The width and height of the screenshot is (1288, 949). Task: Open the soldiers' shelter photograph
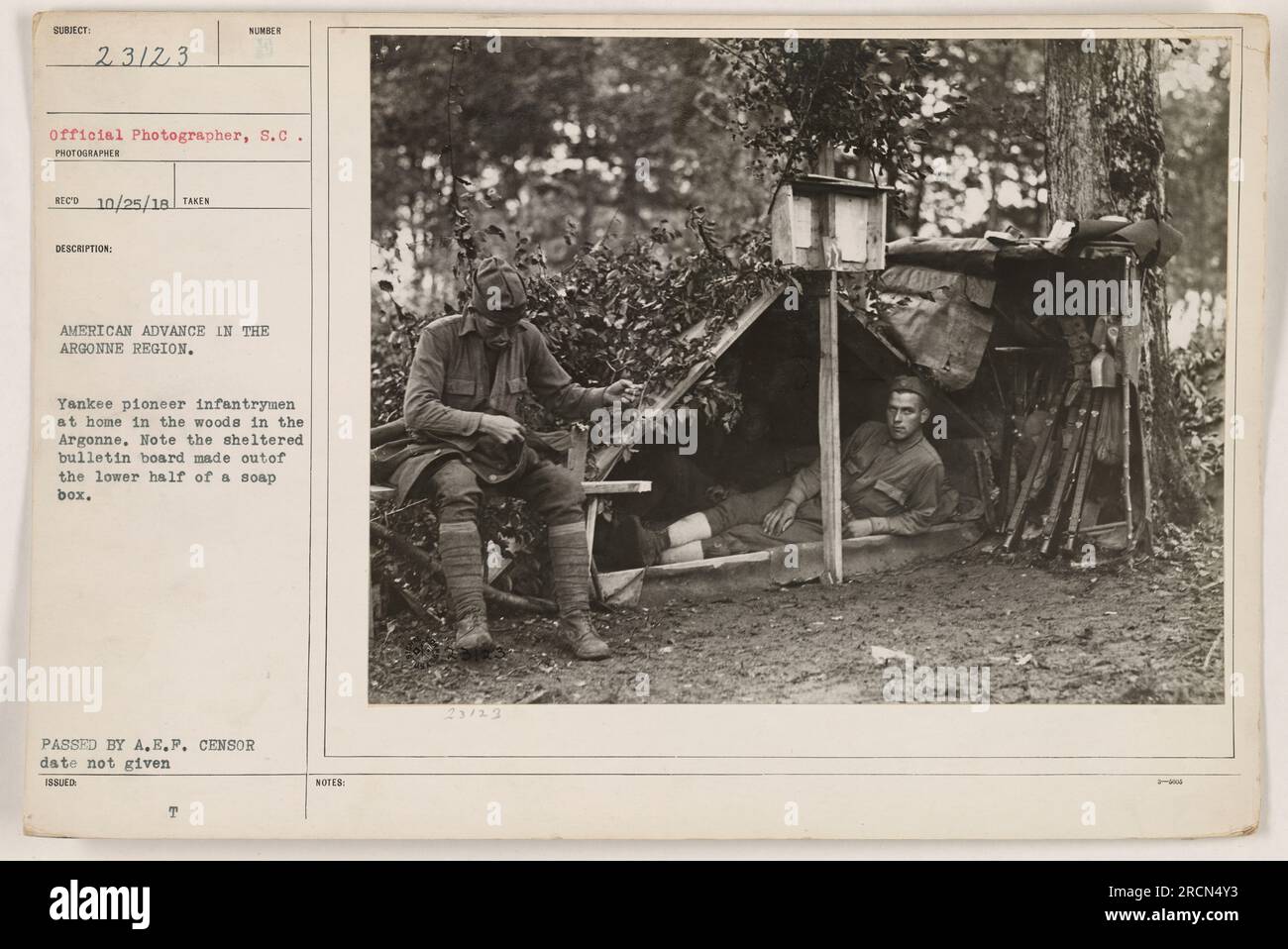[x=797, y=370]
